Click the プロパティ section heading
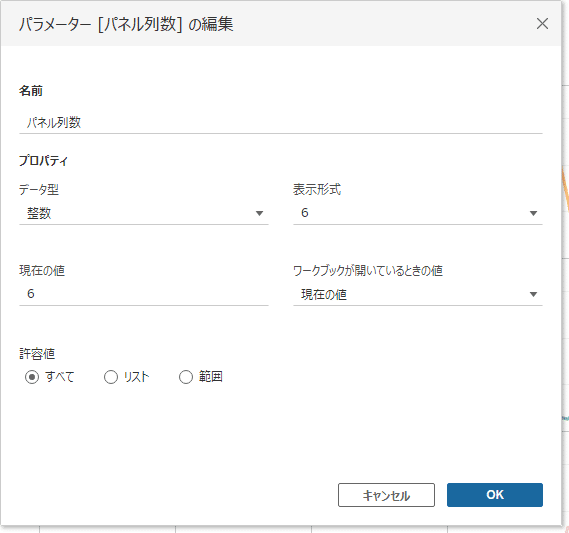The image size is (569, 533). tap(43, 160)
